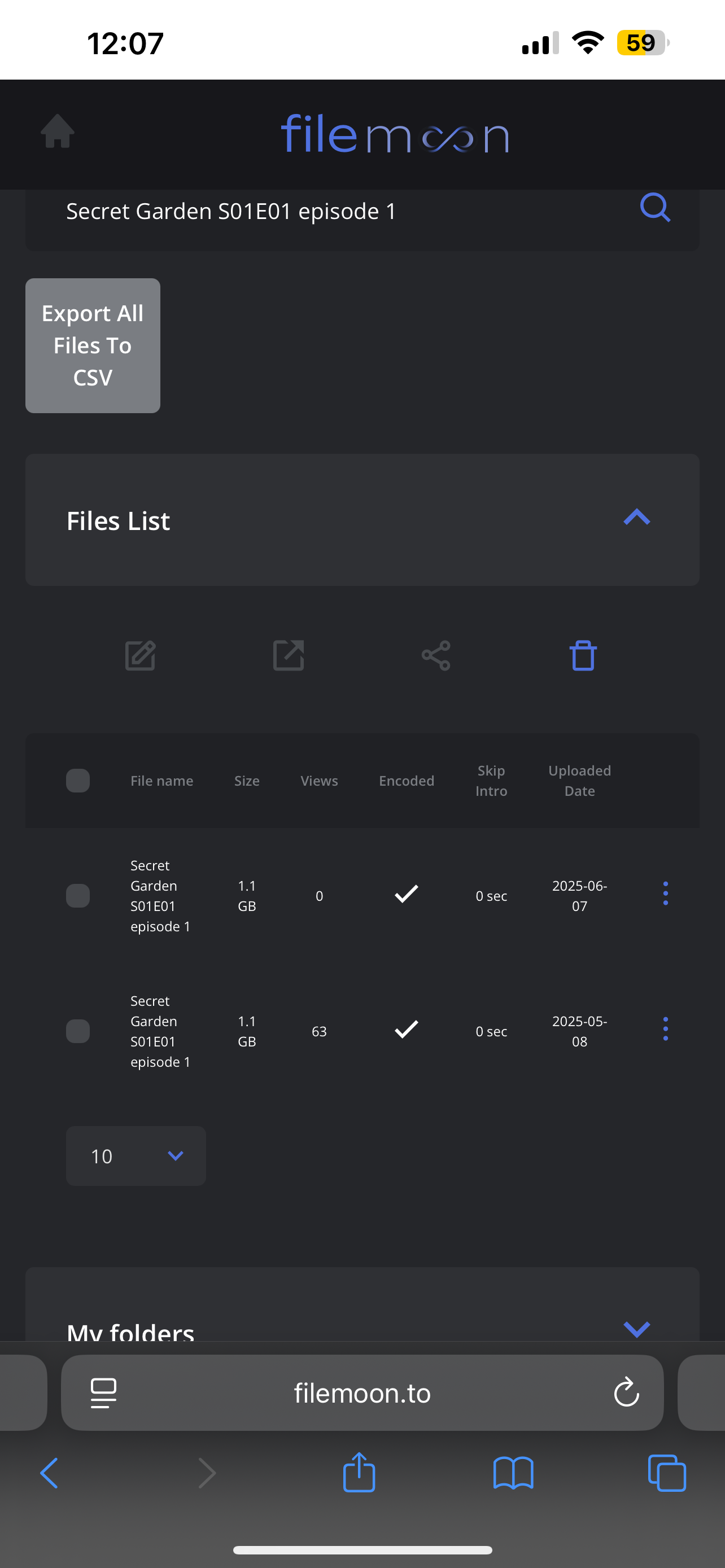Toggle the select-all checkbox in table header
725x1568 pixels.
click(78, 781)
